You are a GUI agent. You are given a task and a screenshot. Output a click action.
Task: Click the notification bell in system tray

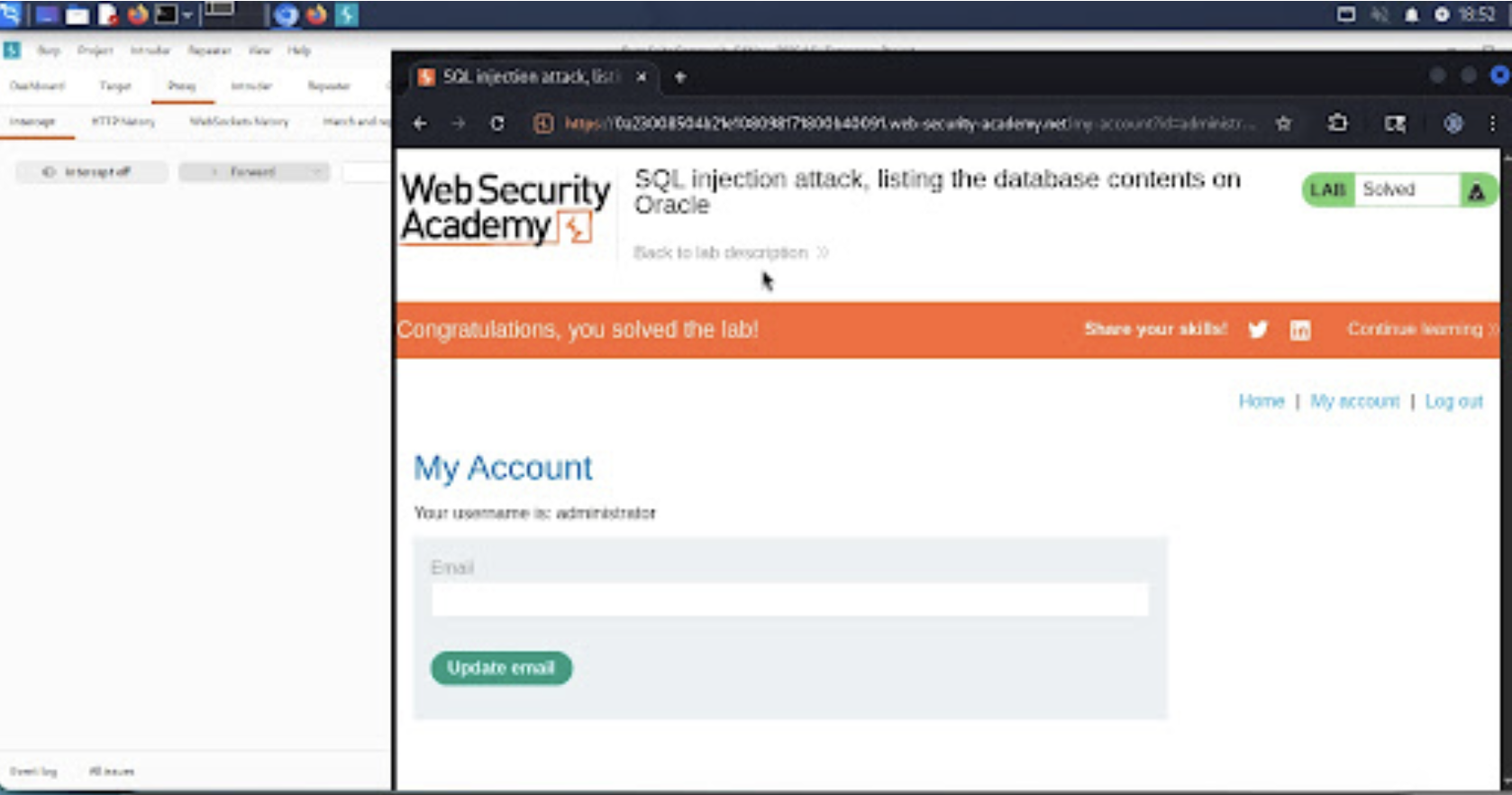point(1412,14)
